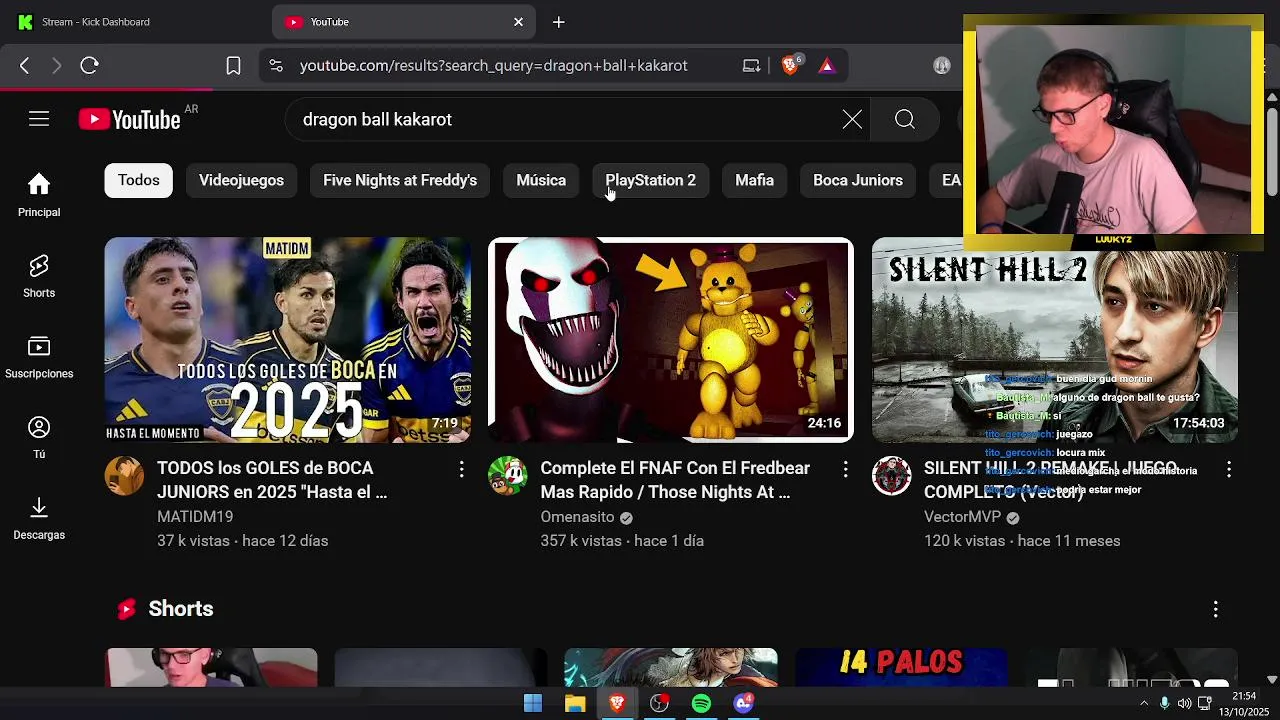Visit the Omenasito channel name
The image size is (1280, 720).
pyautogui.click(x=577, y=517)
